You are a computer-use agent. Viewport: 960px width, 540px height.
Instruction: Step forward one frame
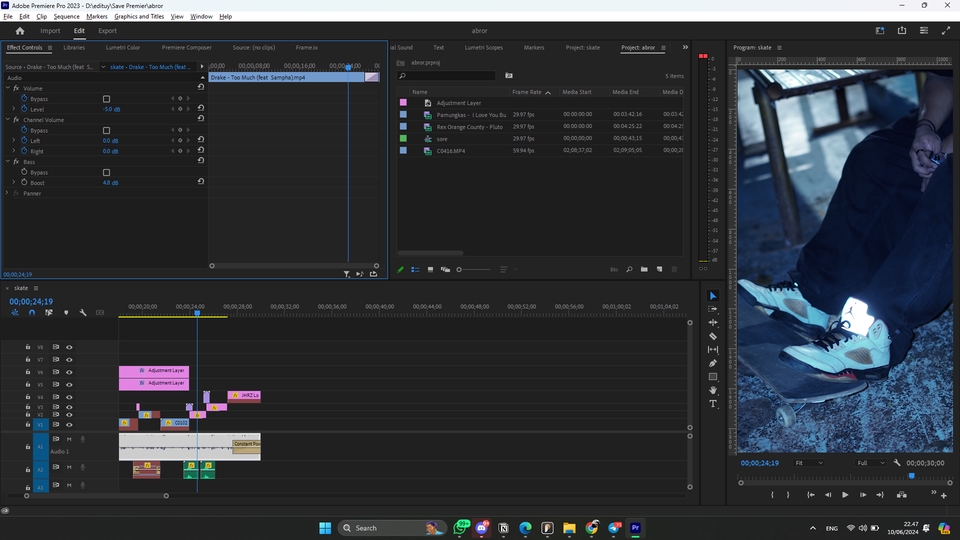coord(863,495)
